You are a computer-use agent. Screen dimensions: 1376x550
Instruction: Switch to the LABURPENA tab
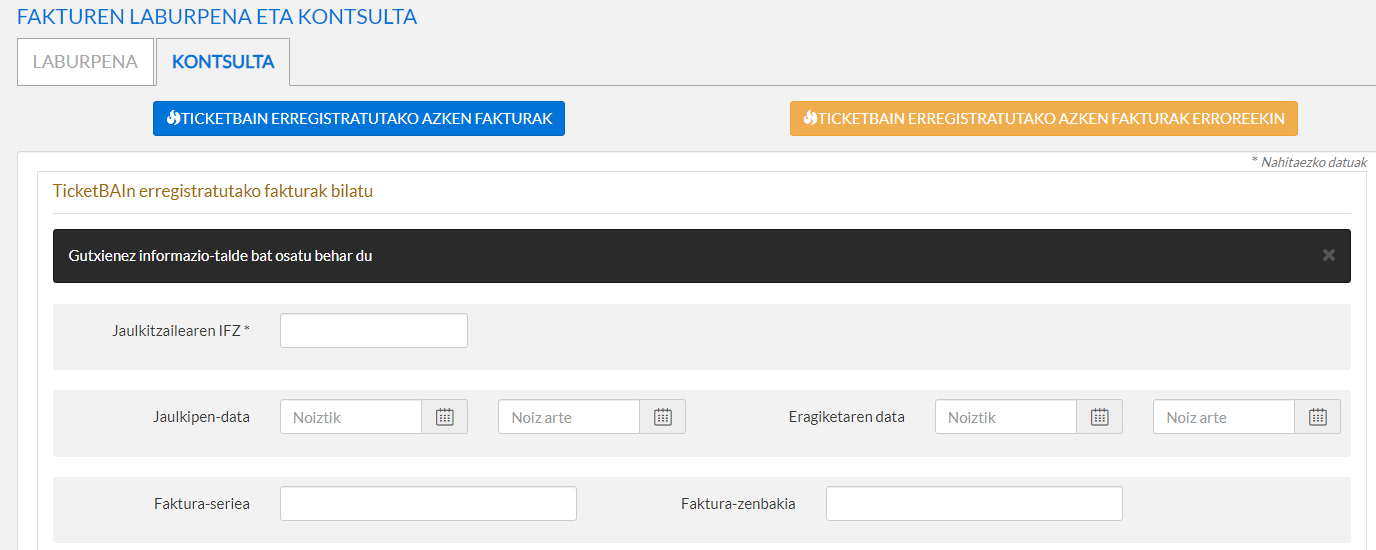click(x=85, y=62)
